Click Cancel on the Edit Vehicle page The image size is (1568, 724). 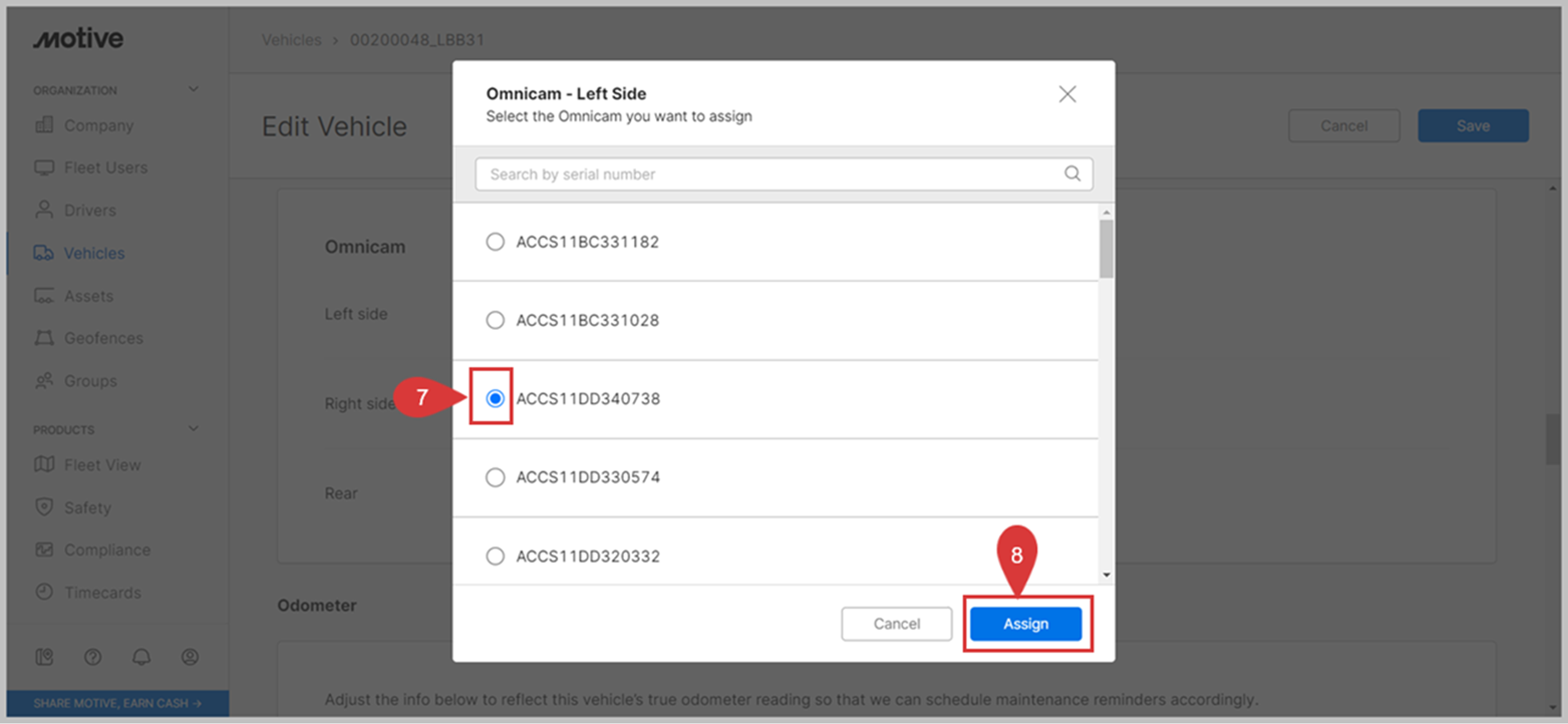tap(1344, 125)
